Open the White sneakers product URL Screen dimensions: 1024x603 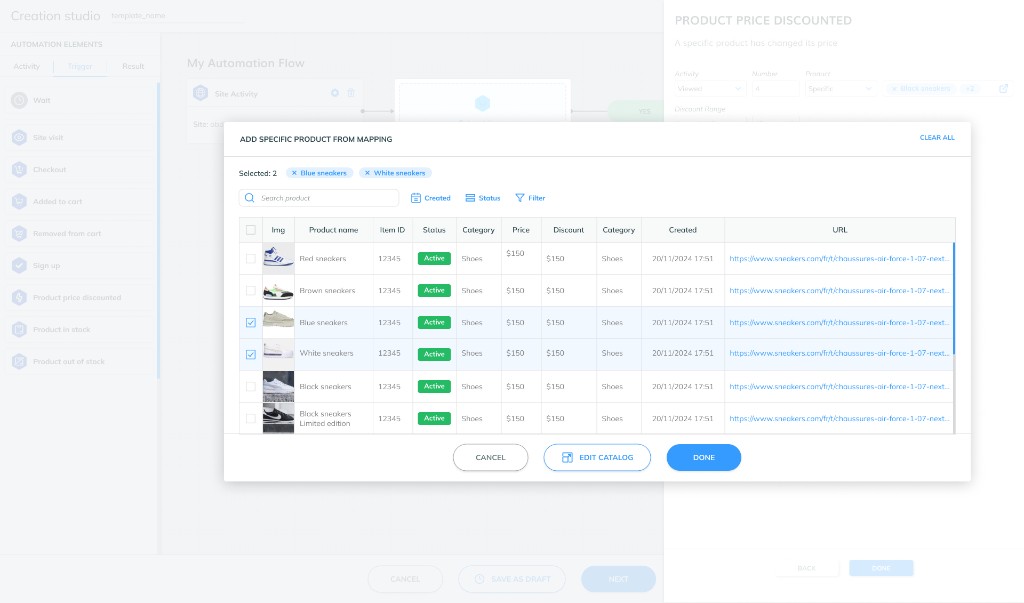coord(839,353)
